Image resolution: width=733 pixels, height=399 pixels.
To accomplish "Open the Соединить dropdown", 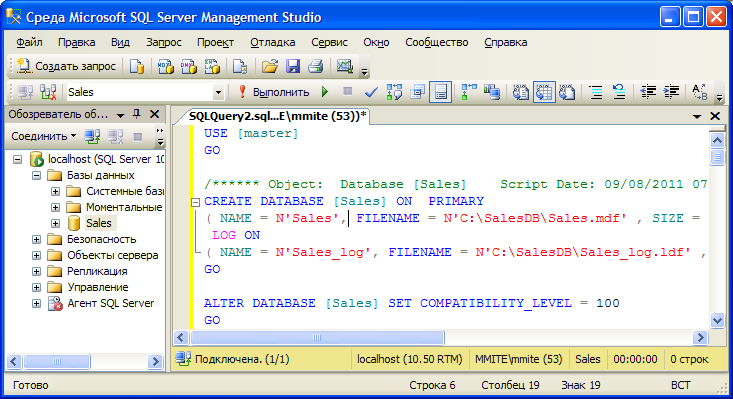I will [43, 136].
